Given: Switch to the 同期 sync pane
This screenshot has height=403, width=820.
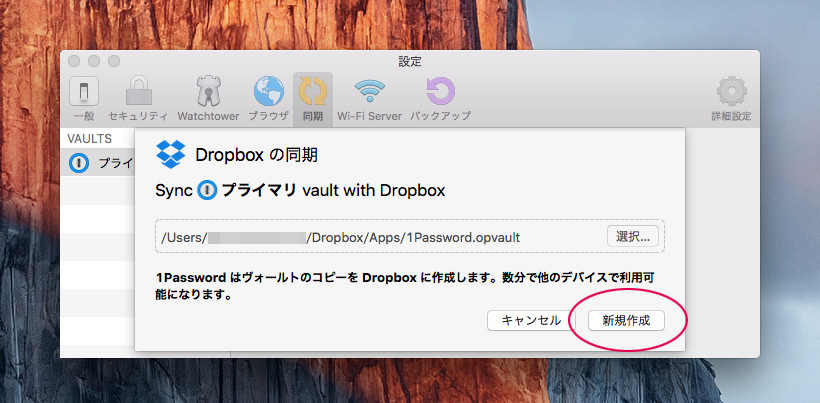Looking at the screenshot, I should [x=313, y=98].
